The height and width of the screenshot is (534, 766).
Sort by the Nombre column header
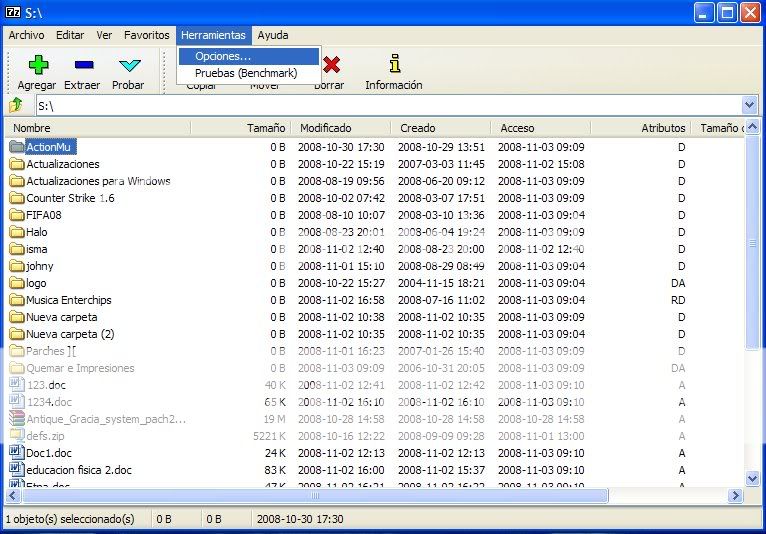click(x=97, y=128)
